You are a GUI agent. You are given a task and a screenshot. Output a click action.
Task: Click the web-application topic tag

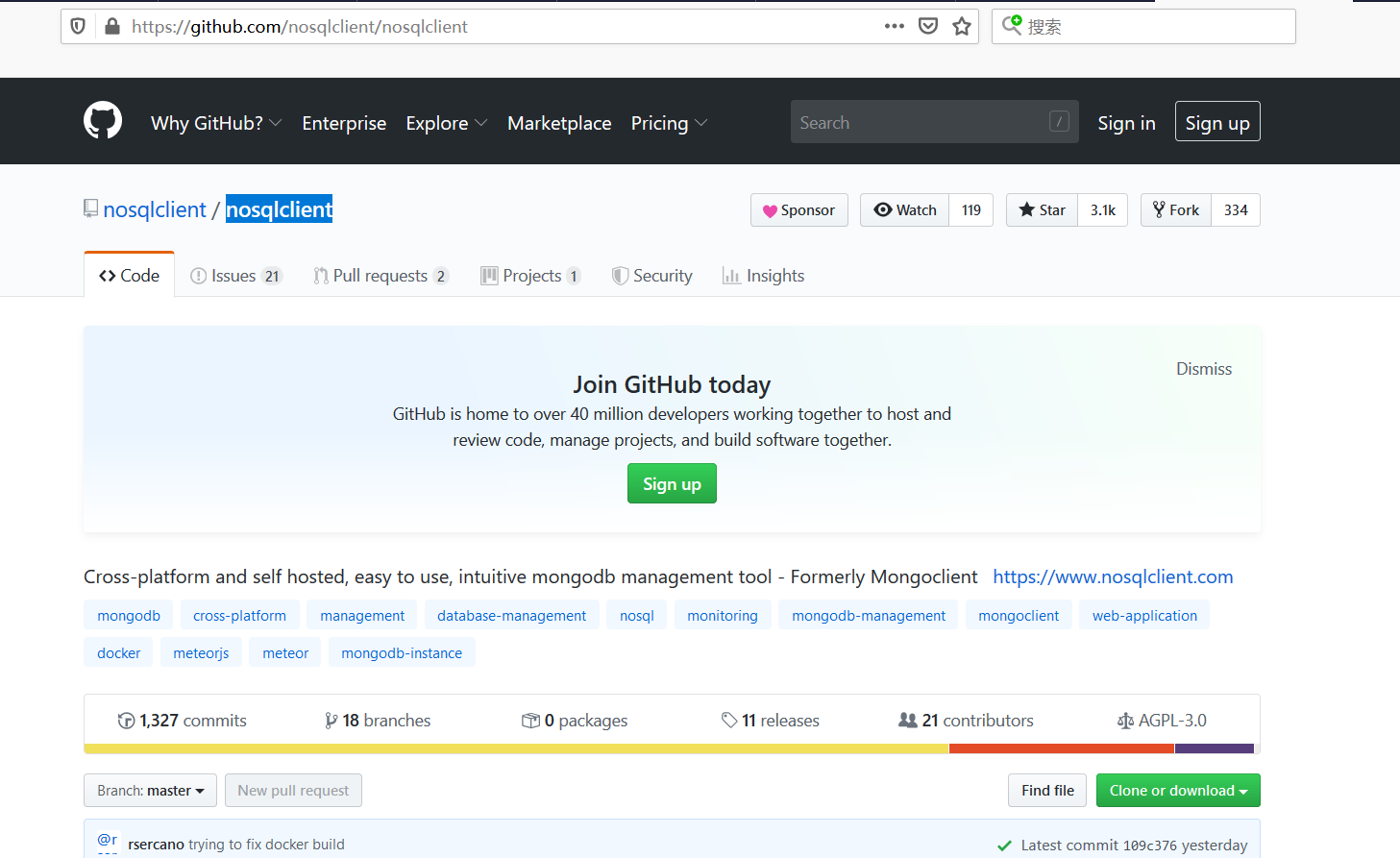coord(1144,616)
